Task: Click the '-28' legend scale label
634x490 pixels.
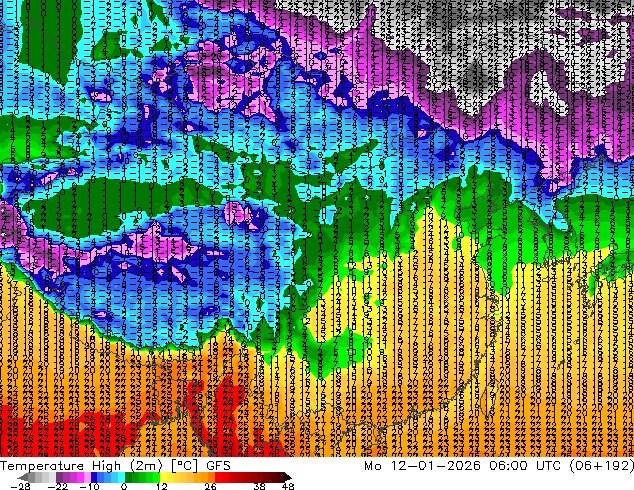Action: (x=21, y=486)
